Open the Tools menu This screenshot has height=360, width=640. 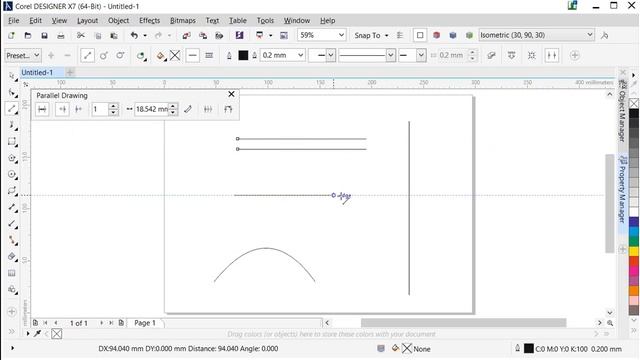point(265,20)
